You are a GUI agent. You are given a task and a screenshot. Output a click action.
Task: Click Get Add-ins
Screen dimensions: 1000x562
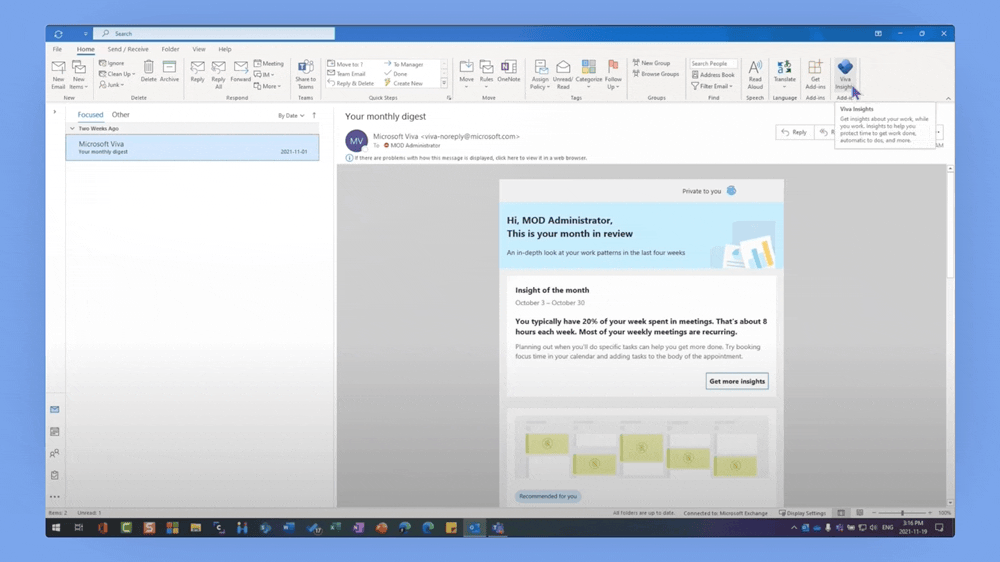coord(815,75)
